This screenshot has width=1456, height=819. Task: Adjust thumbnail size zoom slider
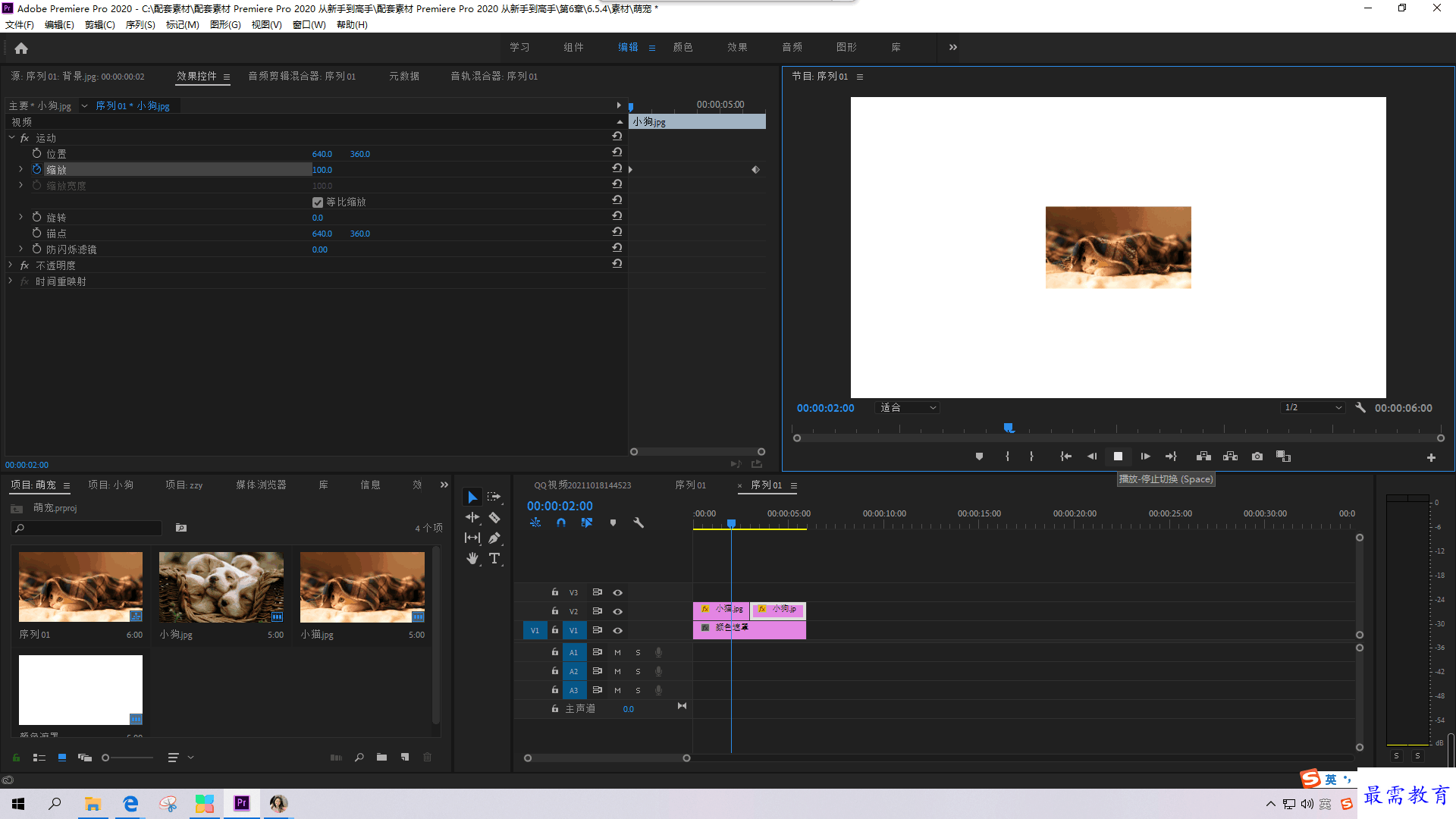point(106,758)
